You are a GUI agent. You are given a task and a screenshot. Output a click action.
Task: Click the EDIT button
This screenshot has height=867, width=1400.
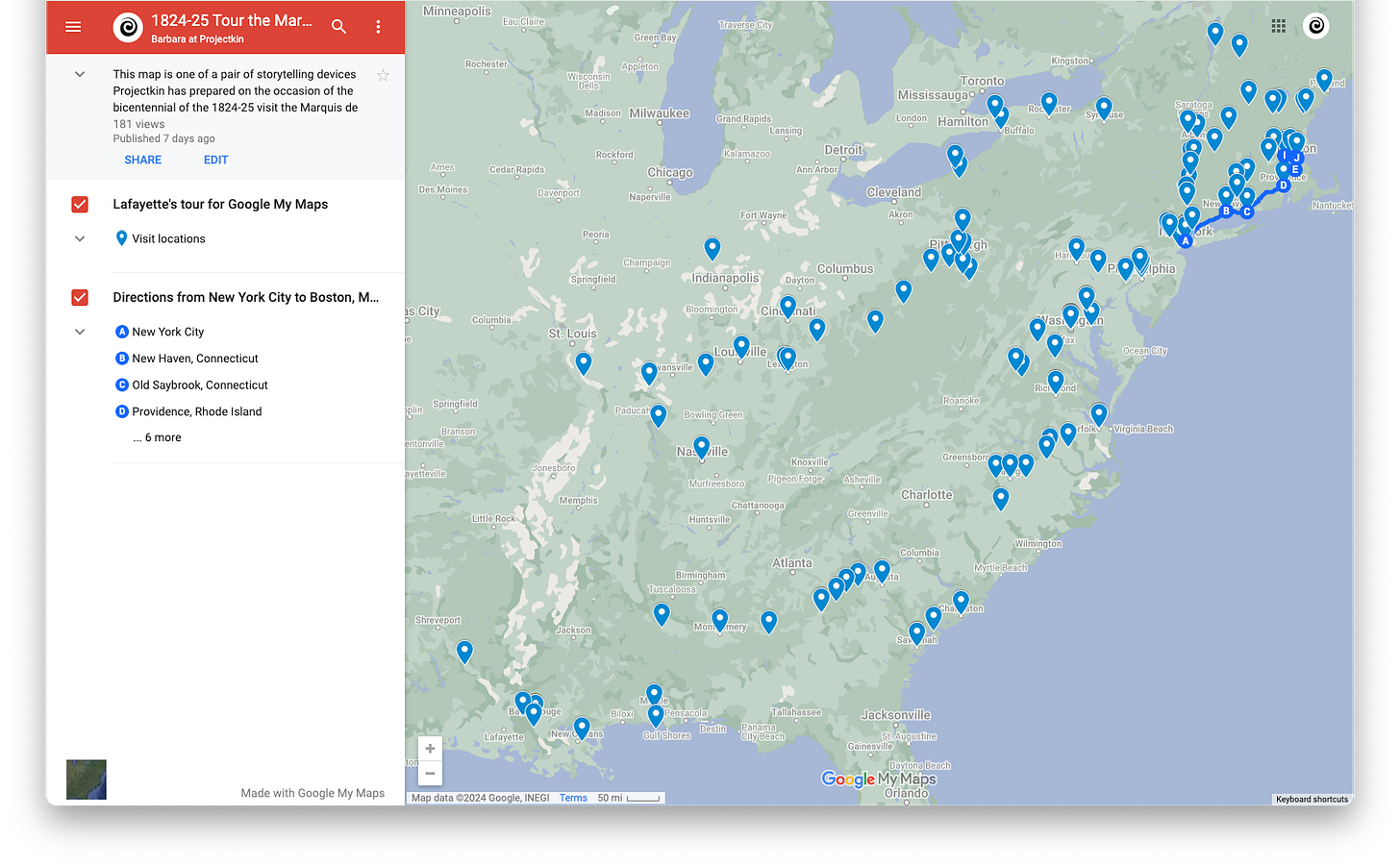215,160
